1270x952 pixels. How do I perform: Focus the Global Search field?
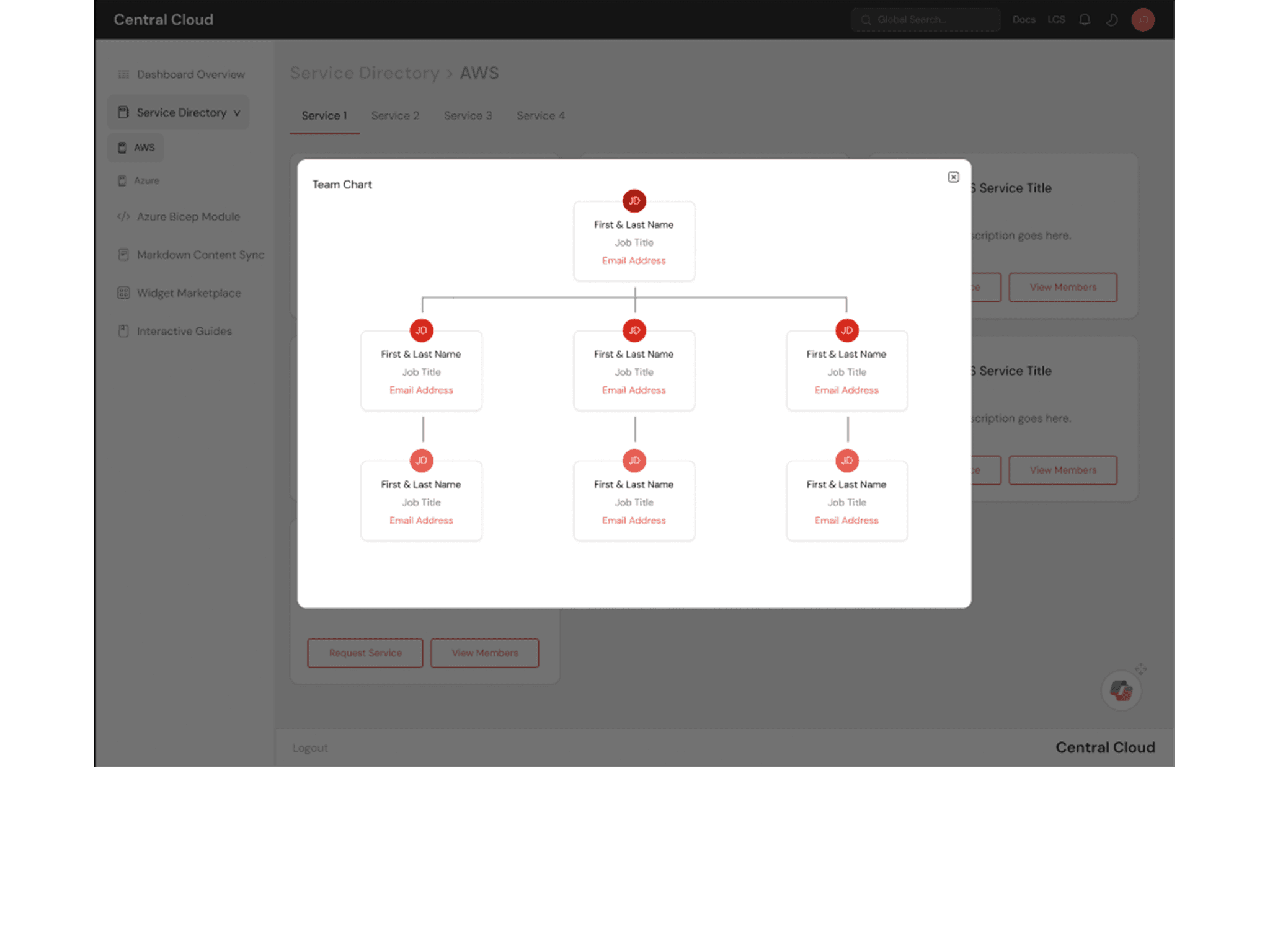pos(925,20)
